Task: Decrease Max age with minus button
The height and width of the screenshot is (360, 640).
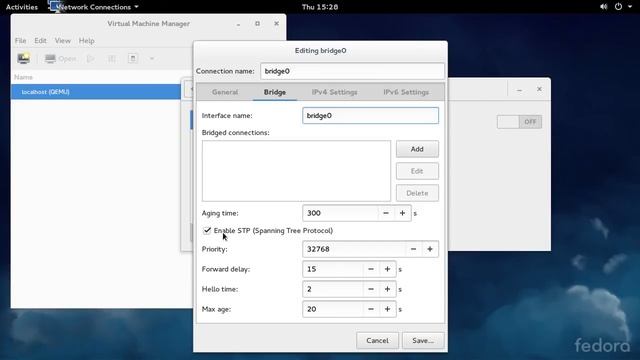Action: tap(371, 309)
